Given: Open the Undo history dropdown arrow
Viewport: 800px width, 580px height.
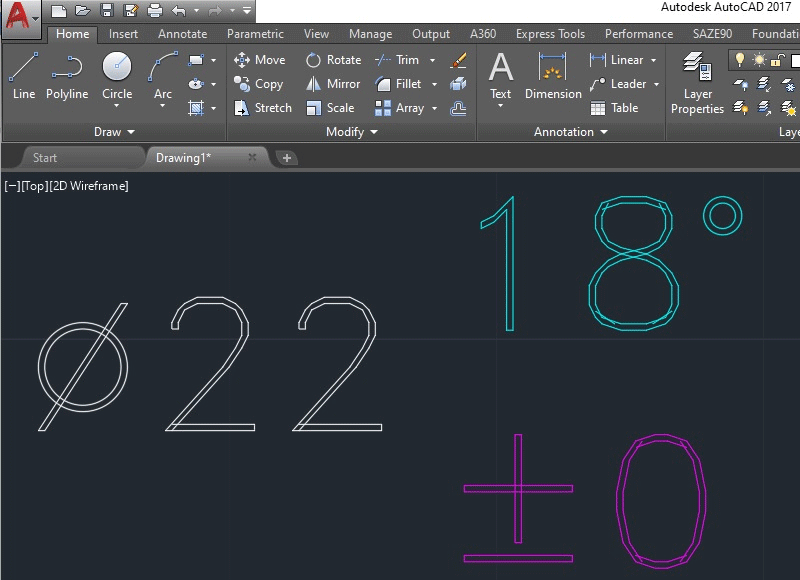Looking at the screenshot, I should [x=196, y=10].
